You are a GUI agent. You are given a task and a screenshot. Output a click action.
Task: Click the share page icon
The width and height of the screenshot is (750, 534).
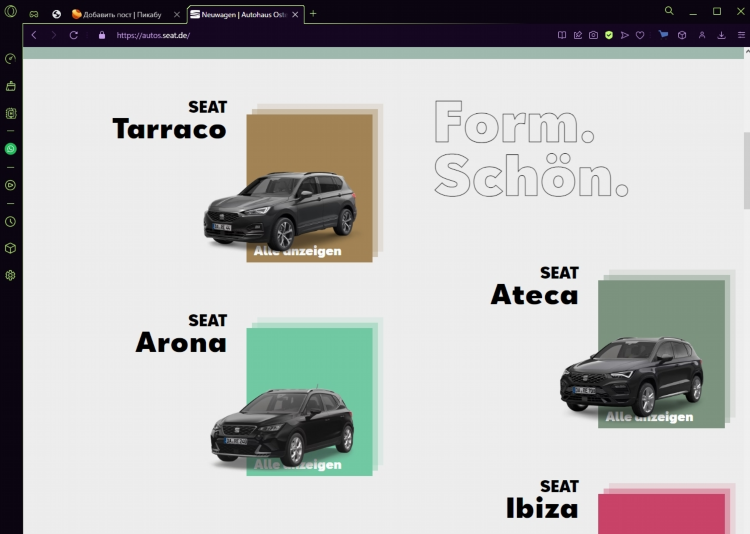click(578, 35)
